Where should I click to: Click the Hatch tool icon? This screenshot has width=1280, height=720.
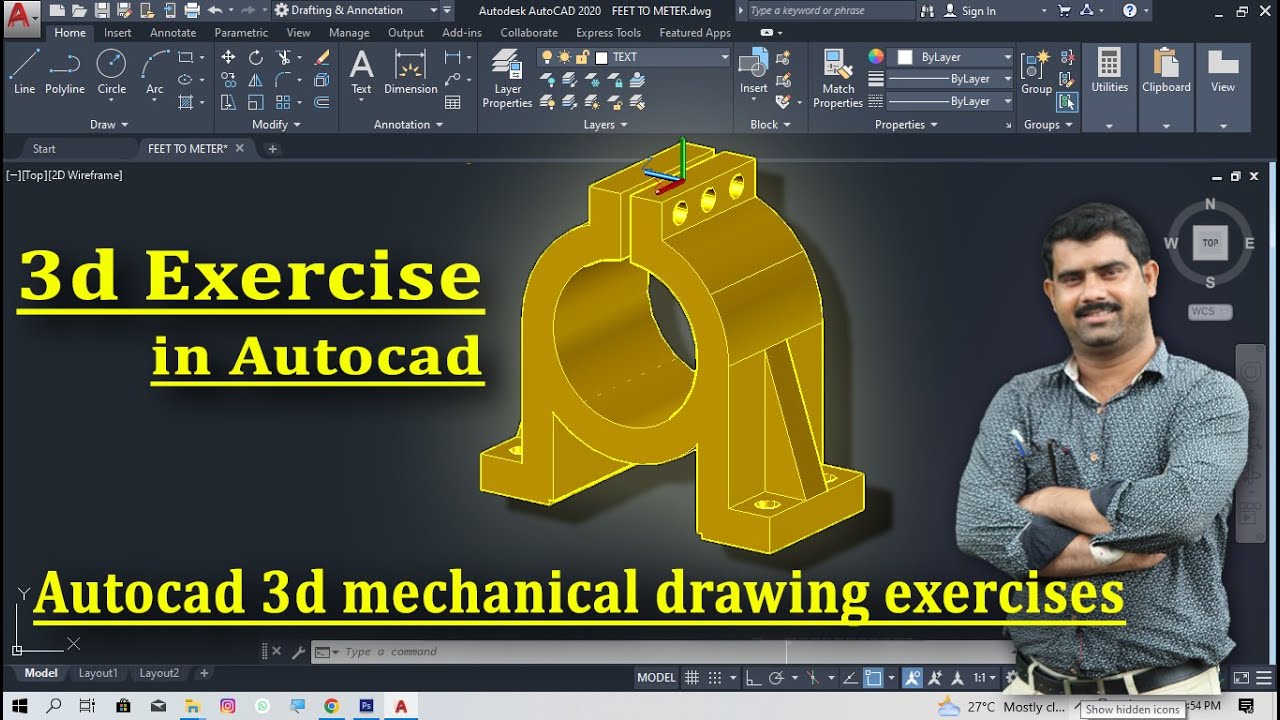(186, 102)
